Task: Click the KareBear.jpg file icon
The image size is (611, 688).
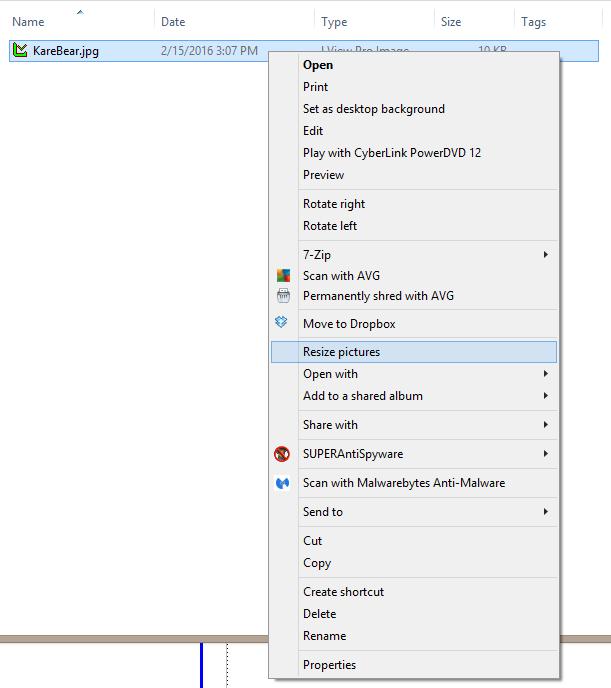Action: 20,50
